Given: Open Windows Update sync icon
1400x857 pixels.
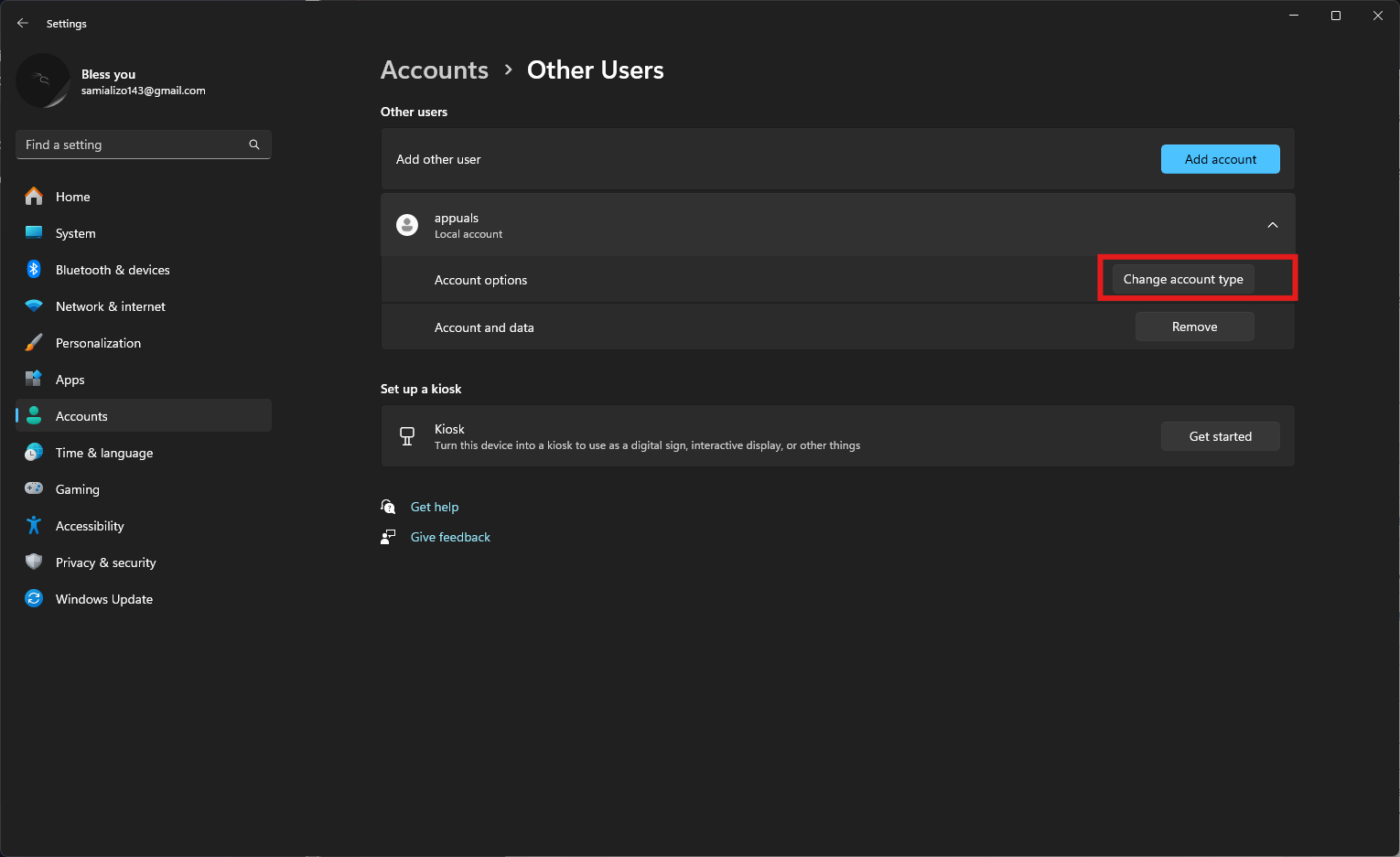Looking at the screenshot, I should 34,599.
